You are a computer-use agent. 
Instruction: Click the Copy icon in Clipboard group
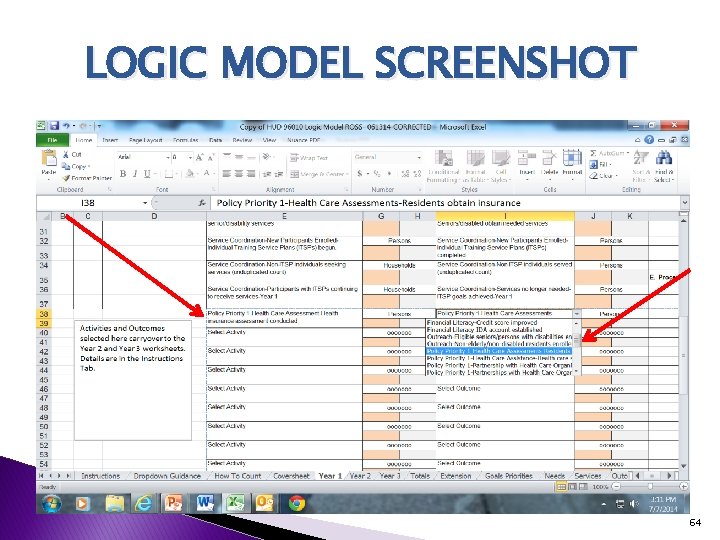click(x=66, y=166)
